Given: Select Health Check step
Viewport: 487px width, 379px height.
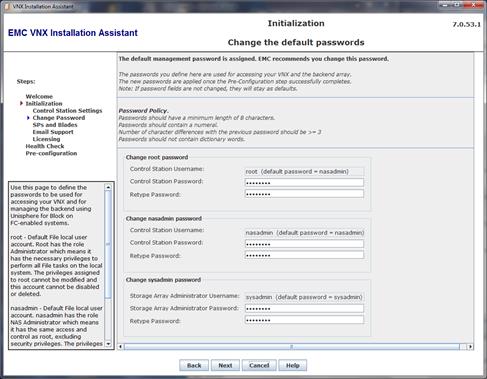Looking at the screenshot, I should pos(45,146).
